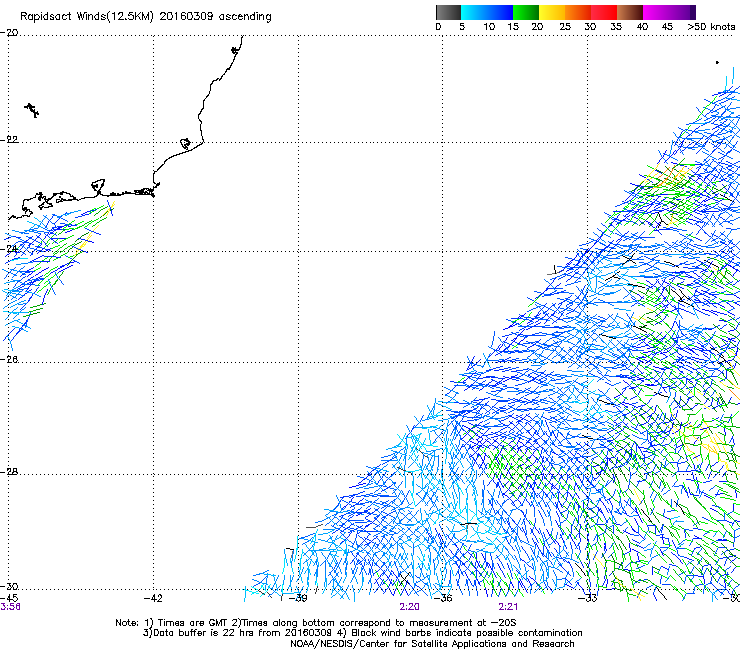Click the 'Data buffer is 22 hrs' note line
This screenshot has height=650, width=740.
pyautogui.click(x=362, y=633)
